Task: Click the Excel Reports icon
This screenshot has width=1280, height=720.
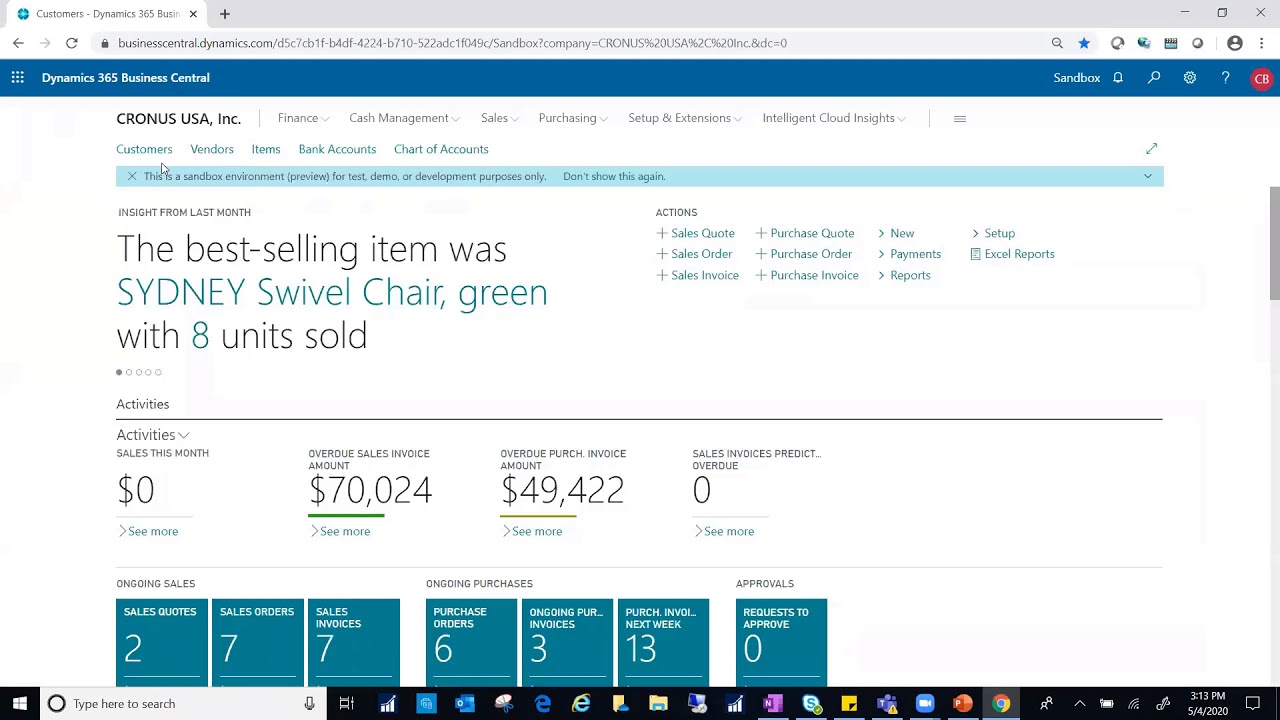Action: (x=975, y=254)
